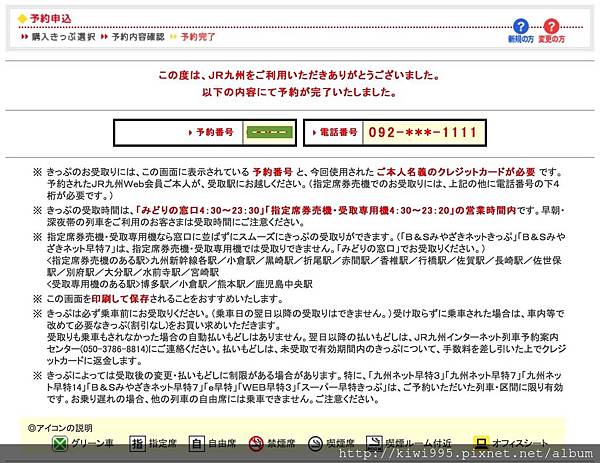
Task: Click the phone number 092-***-1111
Action: click(x=423, y=133)
